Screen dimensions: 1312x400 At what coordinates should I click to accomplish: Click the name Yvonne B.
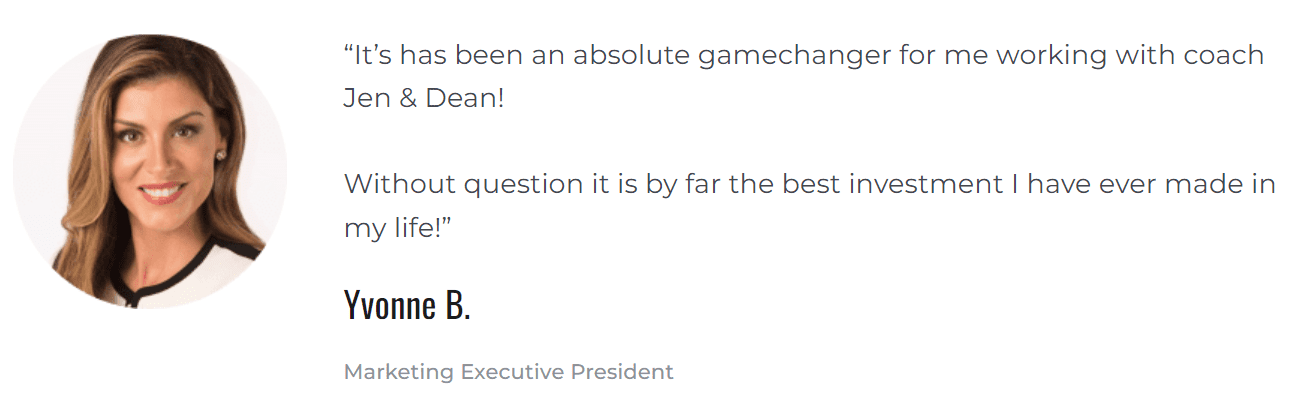tap(406, 305)
